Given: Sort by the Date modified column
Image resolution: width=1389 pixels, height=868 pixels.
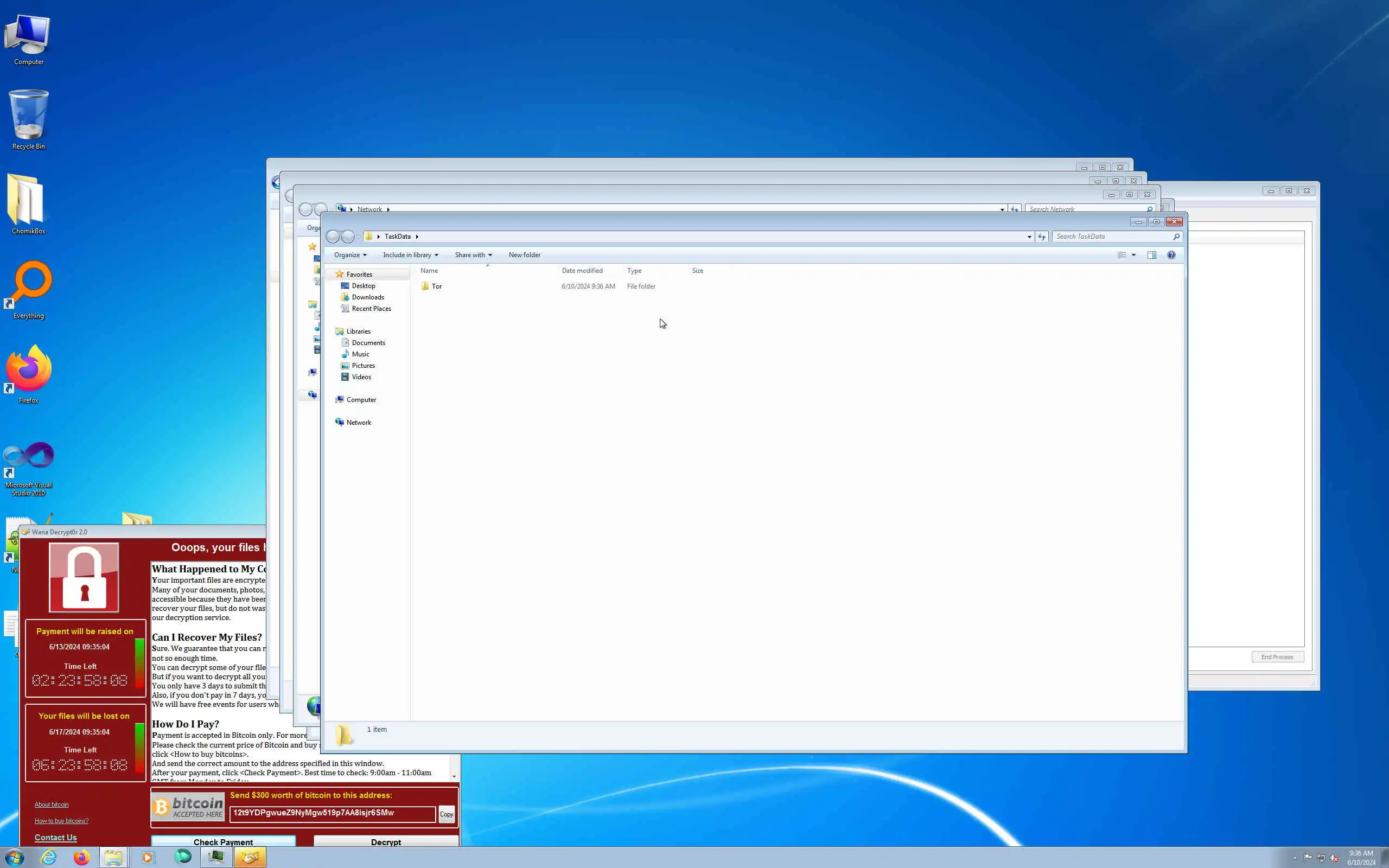Looking at the screenshot, I should point(582,270).
